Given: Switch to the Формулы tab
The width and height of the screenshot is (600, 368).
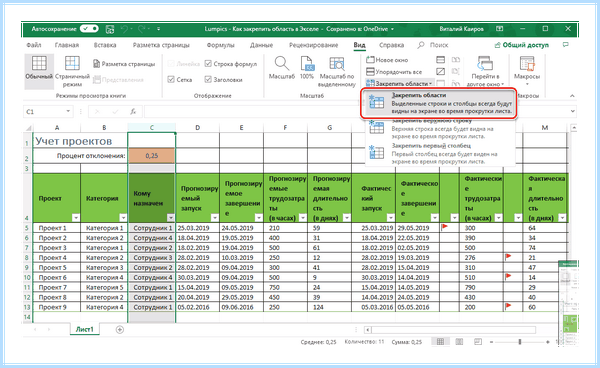Looking at the screenshot, I should (x=220, y=45).
